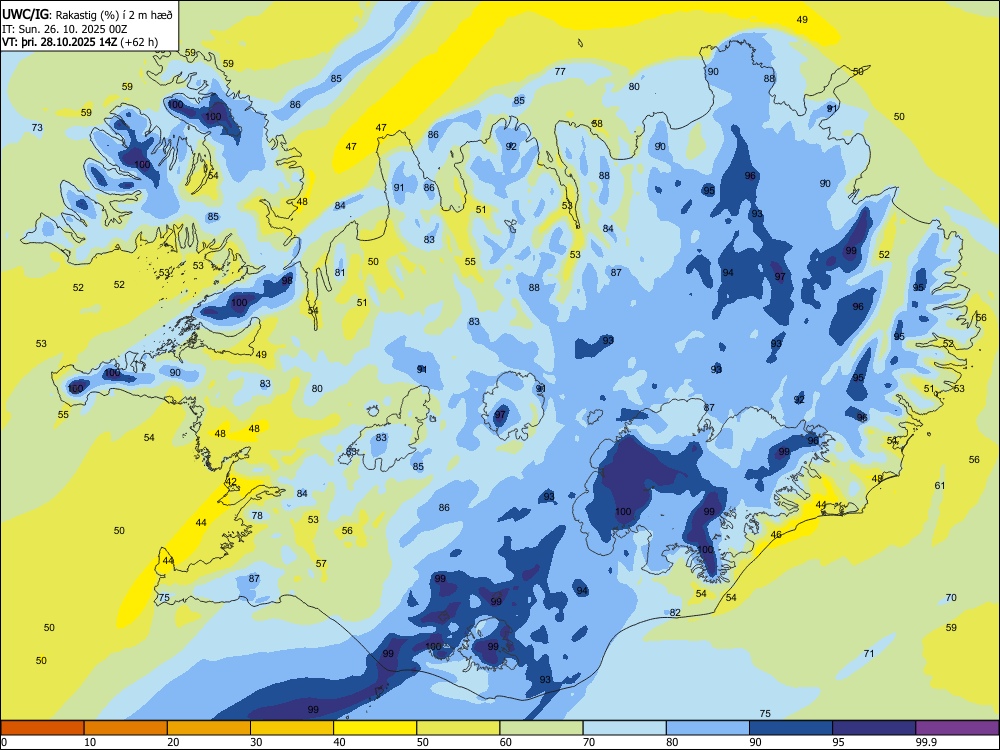1000x750 pixels.
Task: Click the '30' legend tick label
Action: (256, 742)
